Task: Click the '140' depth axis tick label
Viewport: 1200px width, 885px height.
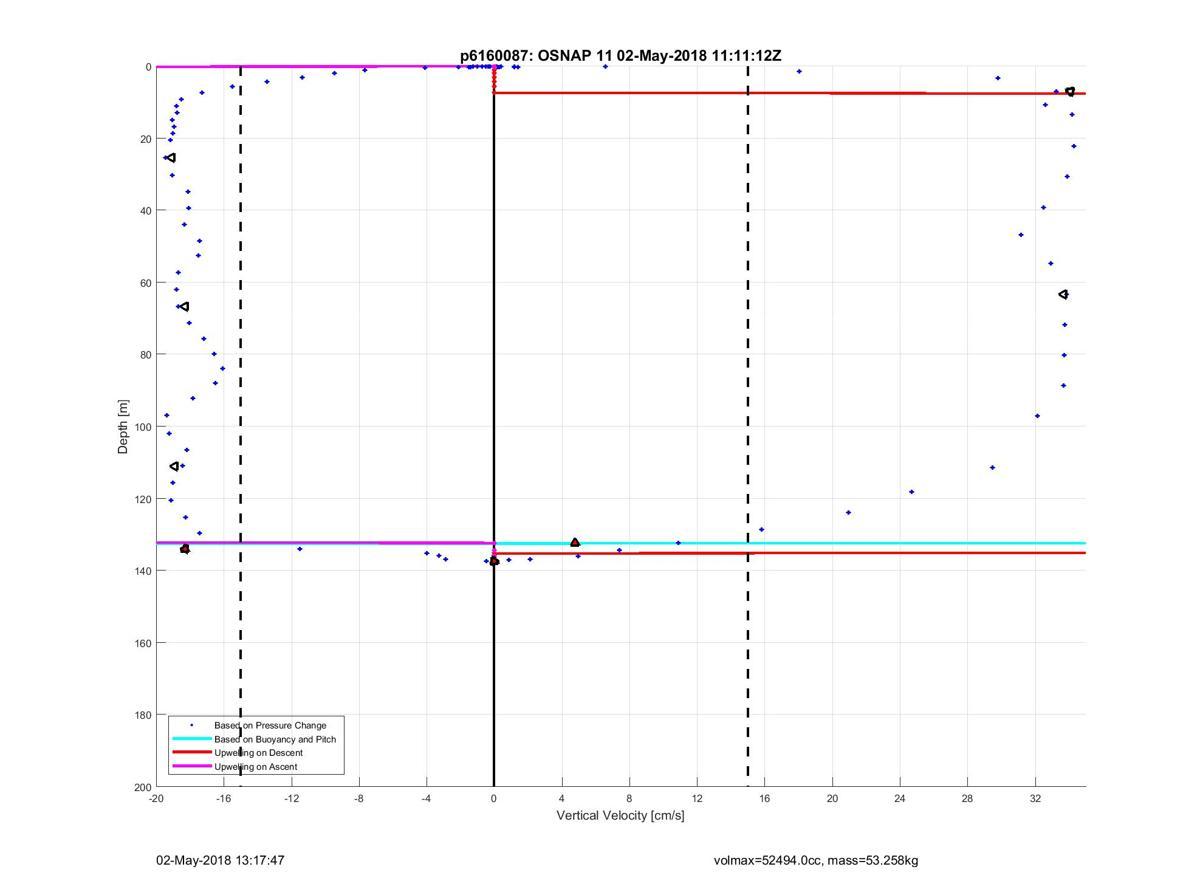Action: click(141, 571)
